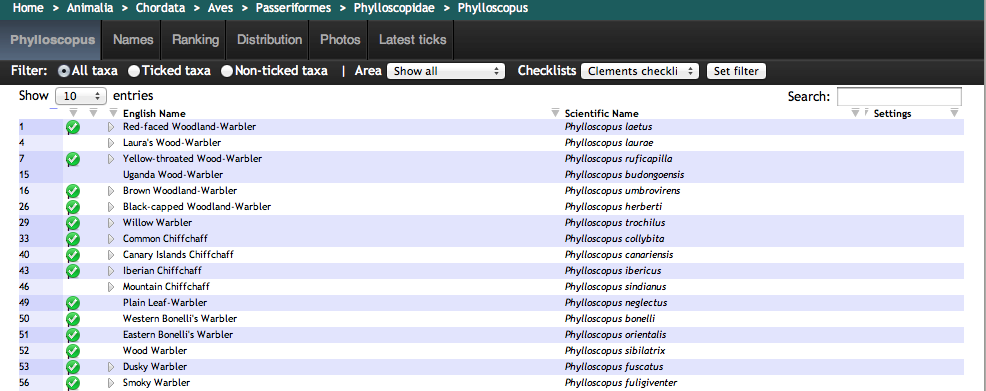The image size is (986, 391).
Task: Click Iberian Chiffchaff name
Action: click(x=162, y=271)
